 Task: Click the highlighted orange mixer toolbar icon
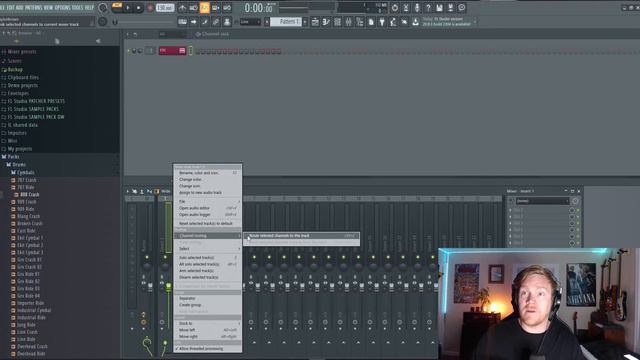(157, 191)
